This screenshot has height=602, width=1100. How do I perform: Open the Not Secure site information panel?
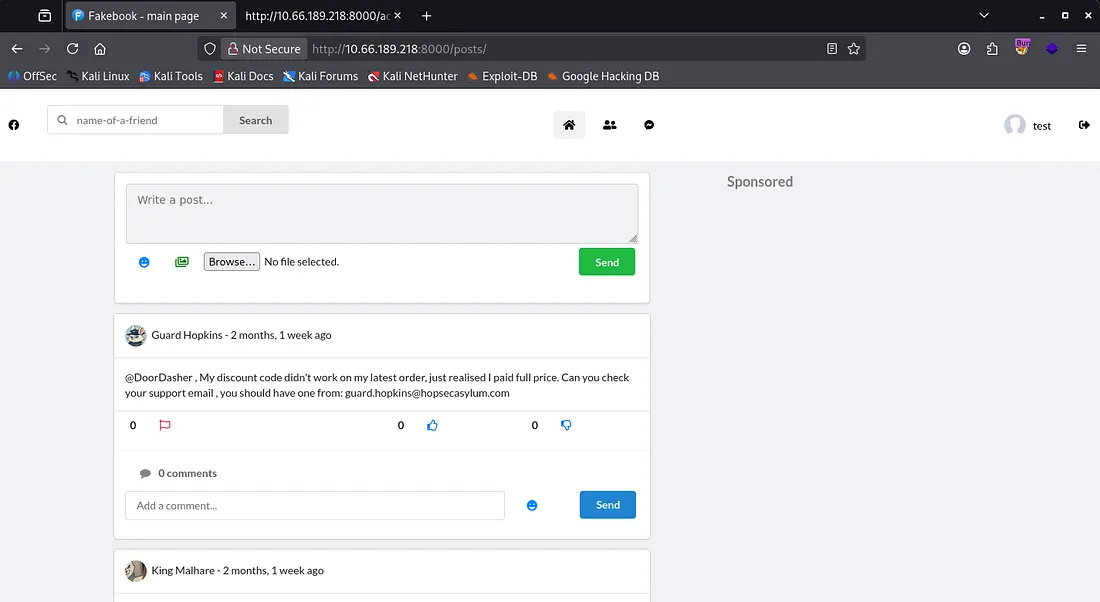262,48
